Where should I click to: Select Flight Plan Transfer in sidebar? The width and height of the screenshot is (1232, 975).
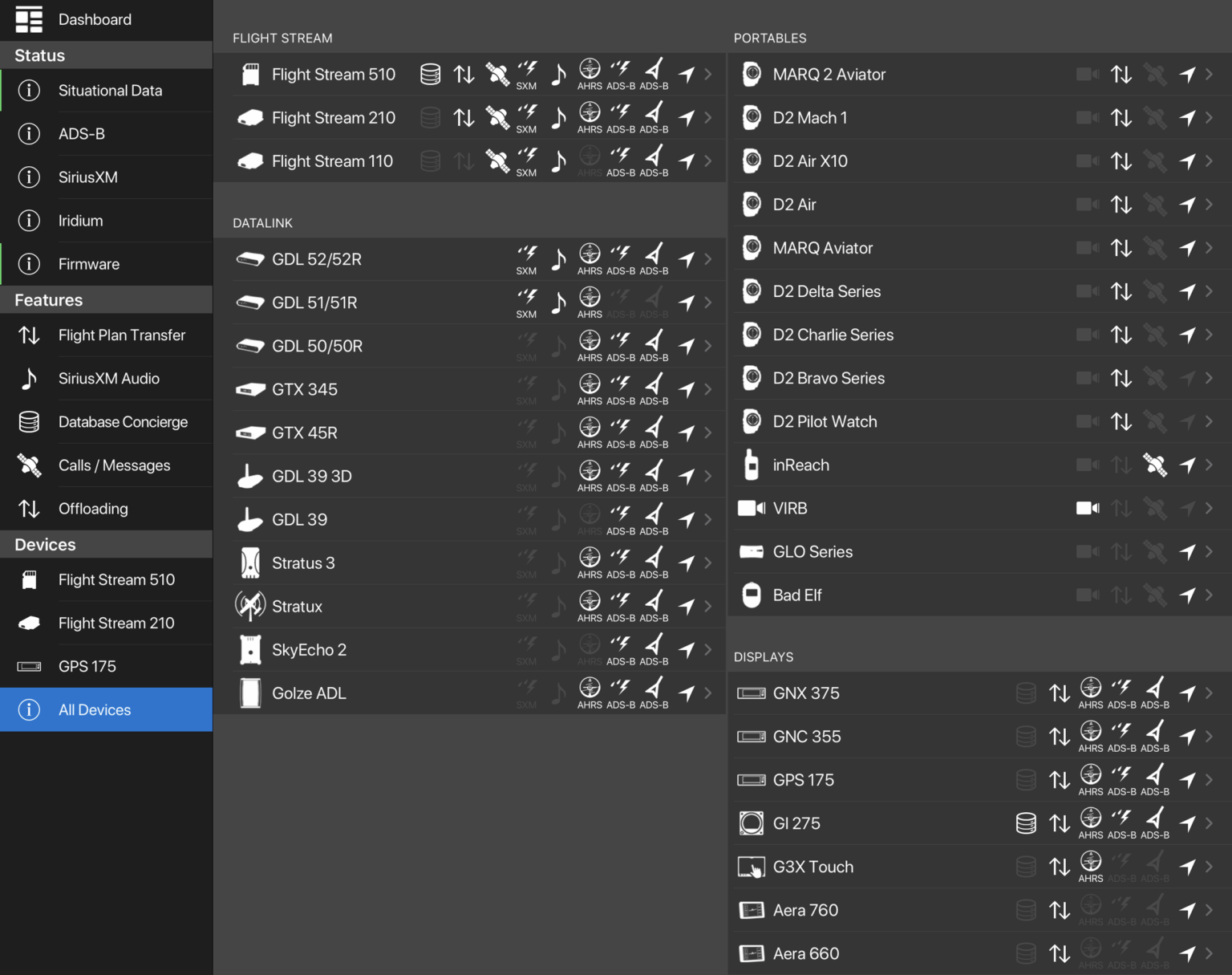121,335
